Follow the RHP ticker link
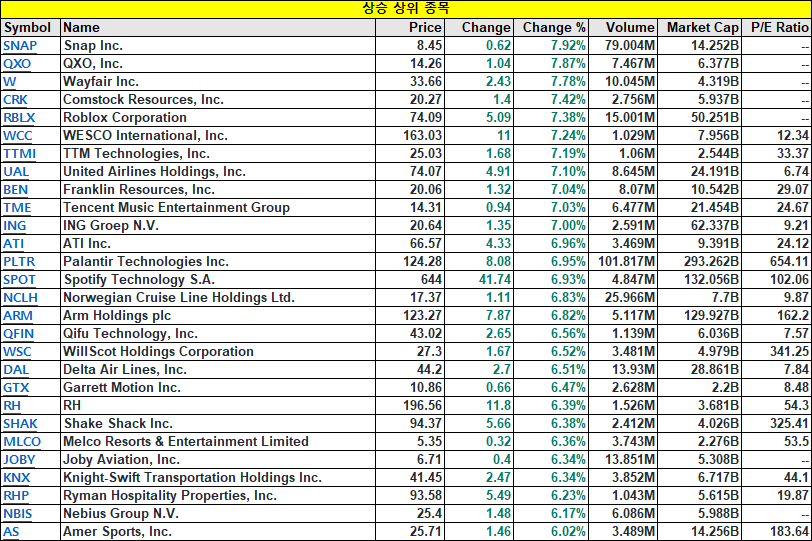 tap(16, 495)
